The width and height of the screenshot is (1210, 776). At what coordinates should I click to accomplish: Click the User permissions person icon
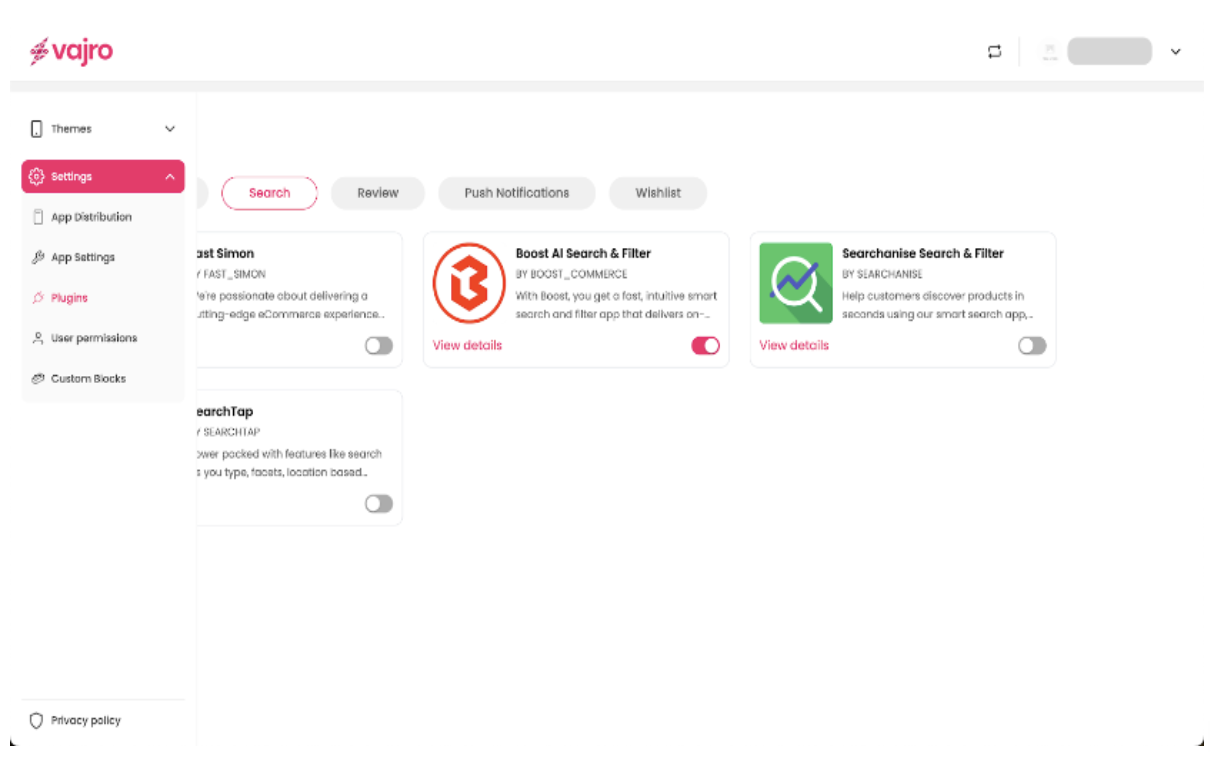click(x=38, y=338)
